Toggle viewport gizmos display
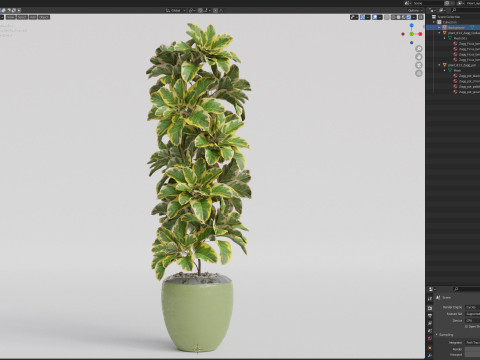This screenshot has width=480, height=360. pyautogui.click(x=362, y=17)
